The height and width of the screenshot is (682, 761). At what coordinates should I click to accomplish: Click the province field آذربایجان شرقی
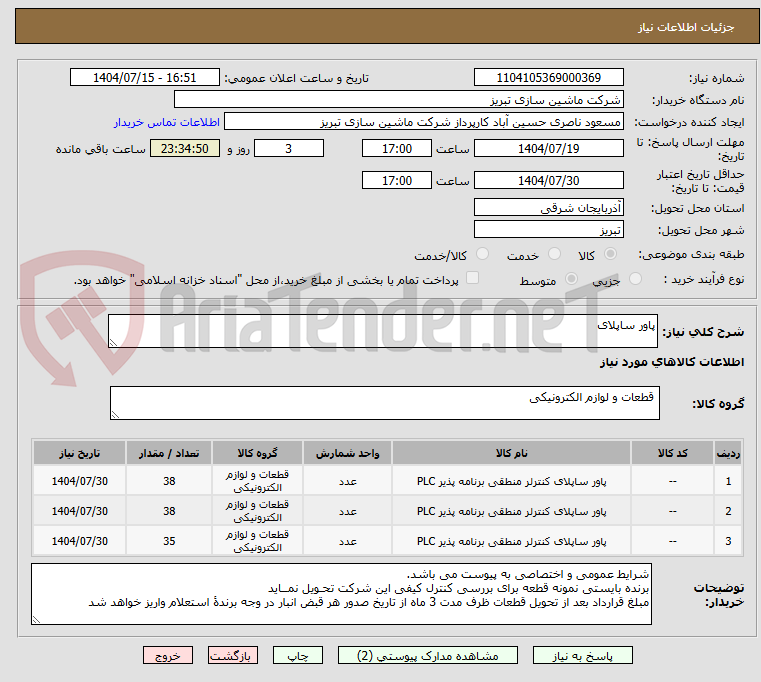point(548,207)
